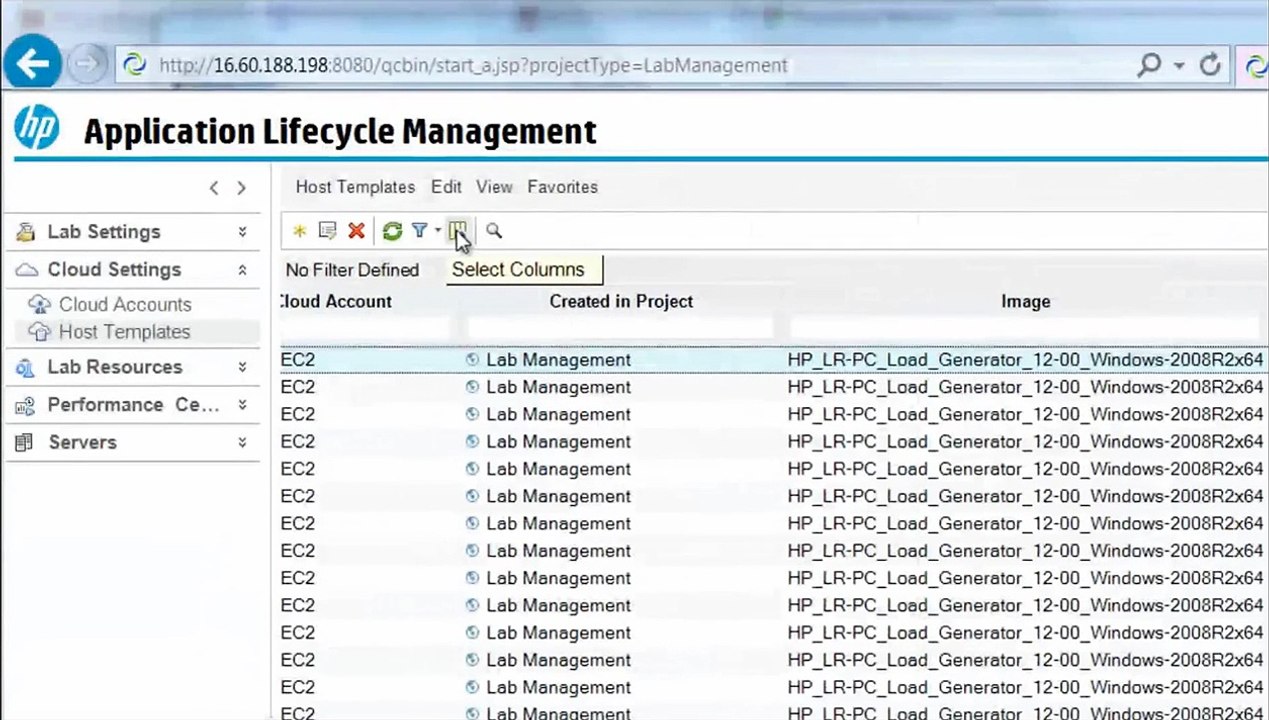This screenshot has height=720, width=1269.
Task: Sort by the Created in Project column header
Action: (621, 301)
